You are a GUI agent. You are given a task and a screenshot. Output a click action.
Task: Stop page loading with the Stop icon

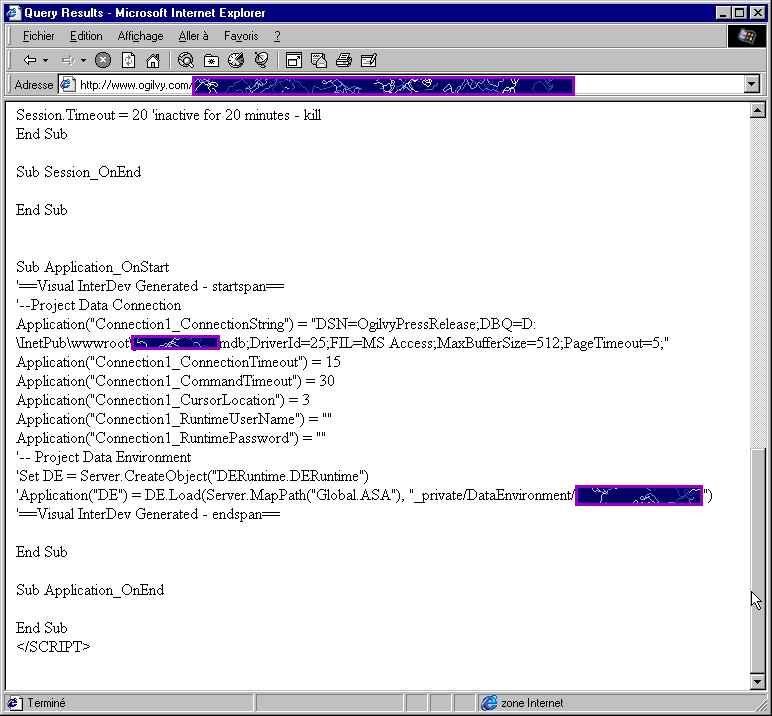pos(103,60)
